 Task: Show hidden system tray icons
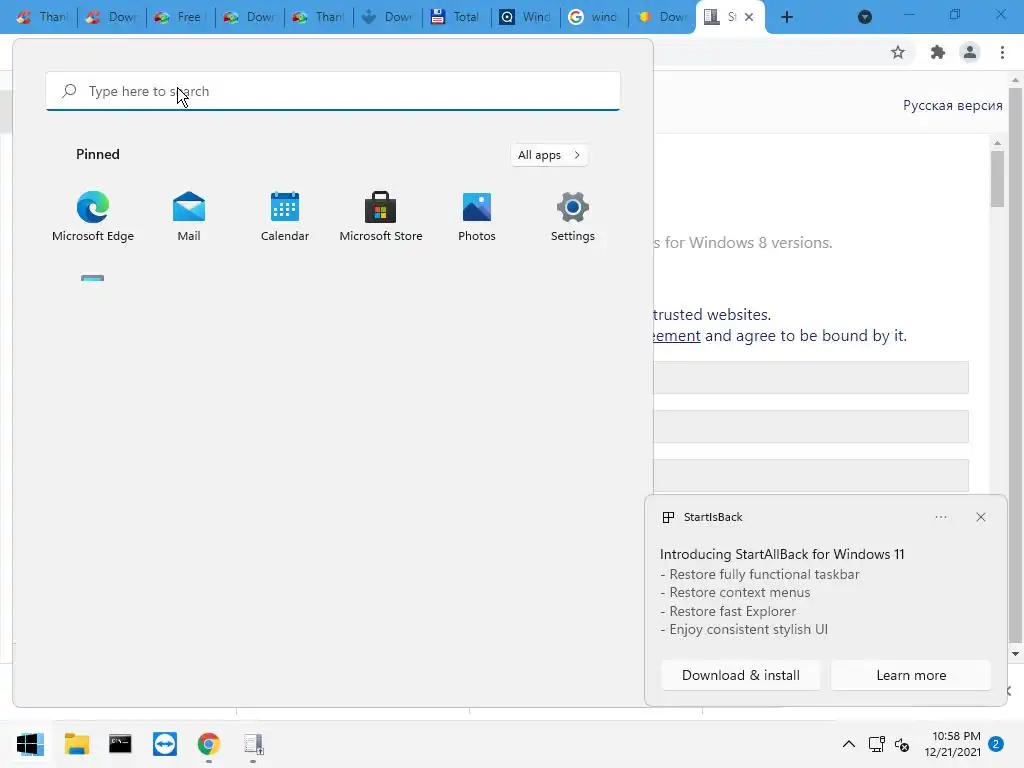coord(848,744)
